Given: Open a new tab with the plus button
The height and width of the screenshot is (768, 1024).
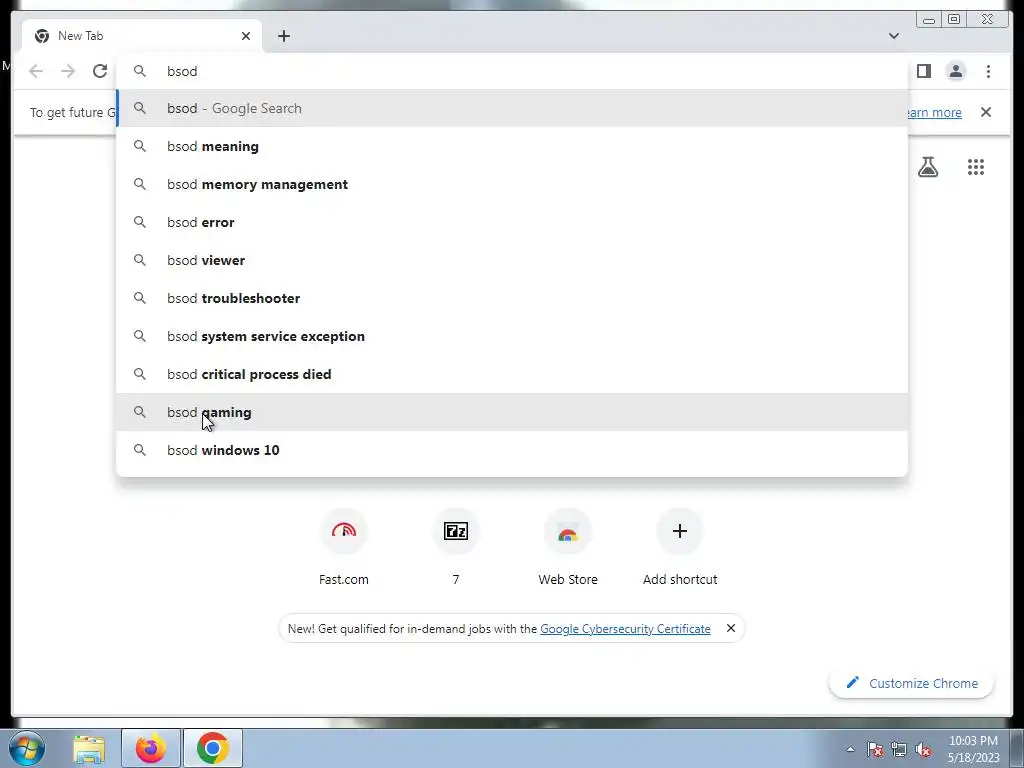Looking at the screenshot, I should click(283, 36).
